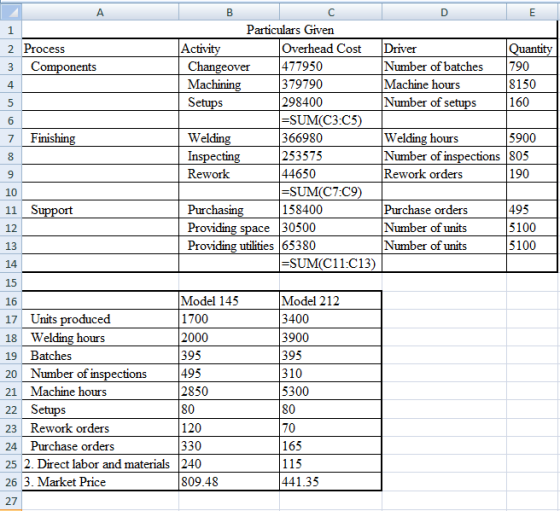Image resolution: width=560 pixels, height=511 pixels.
Task: Click the 'Overhead Cost' header cell
Action: coord(331,48)
